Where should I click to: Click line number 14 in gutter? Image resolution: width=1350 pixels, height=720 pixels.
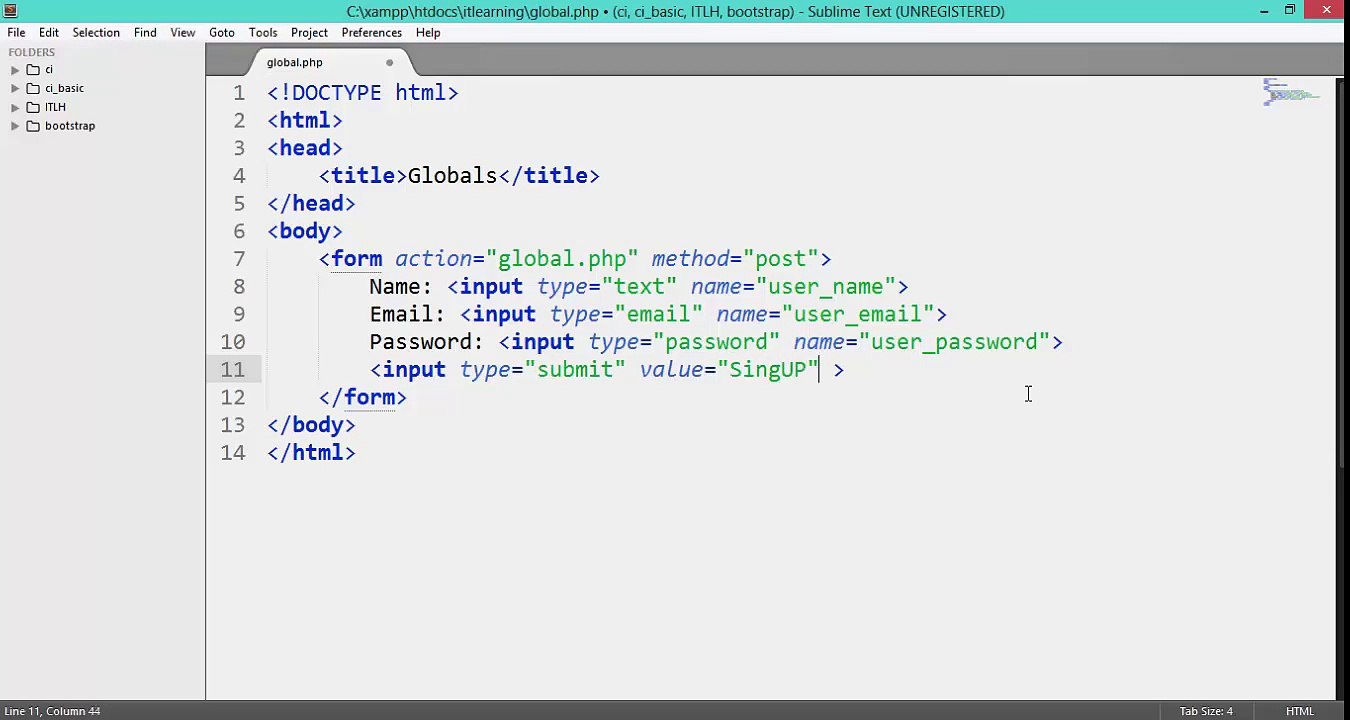tap(232, 453)
